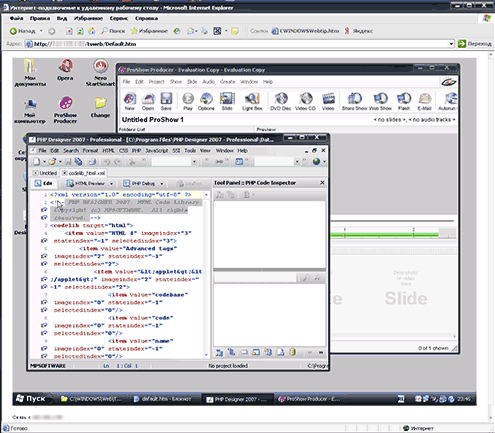The height and width of the screenshot is (433, 495).
Task: Click first icon in Code Inspector bottom toolbar
Action: click(x=219, y=352)
